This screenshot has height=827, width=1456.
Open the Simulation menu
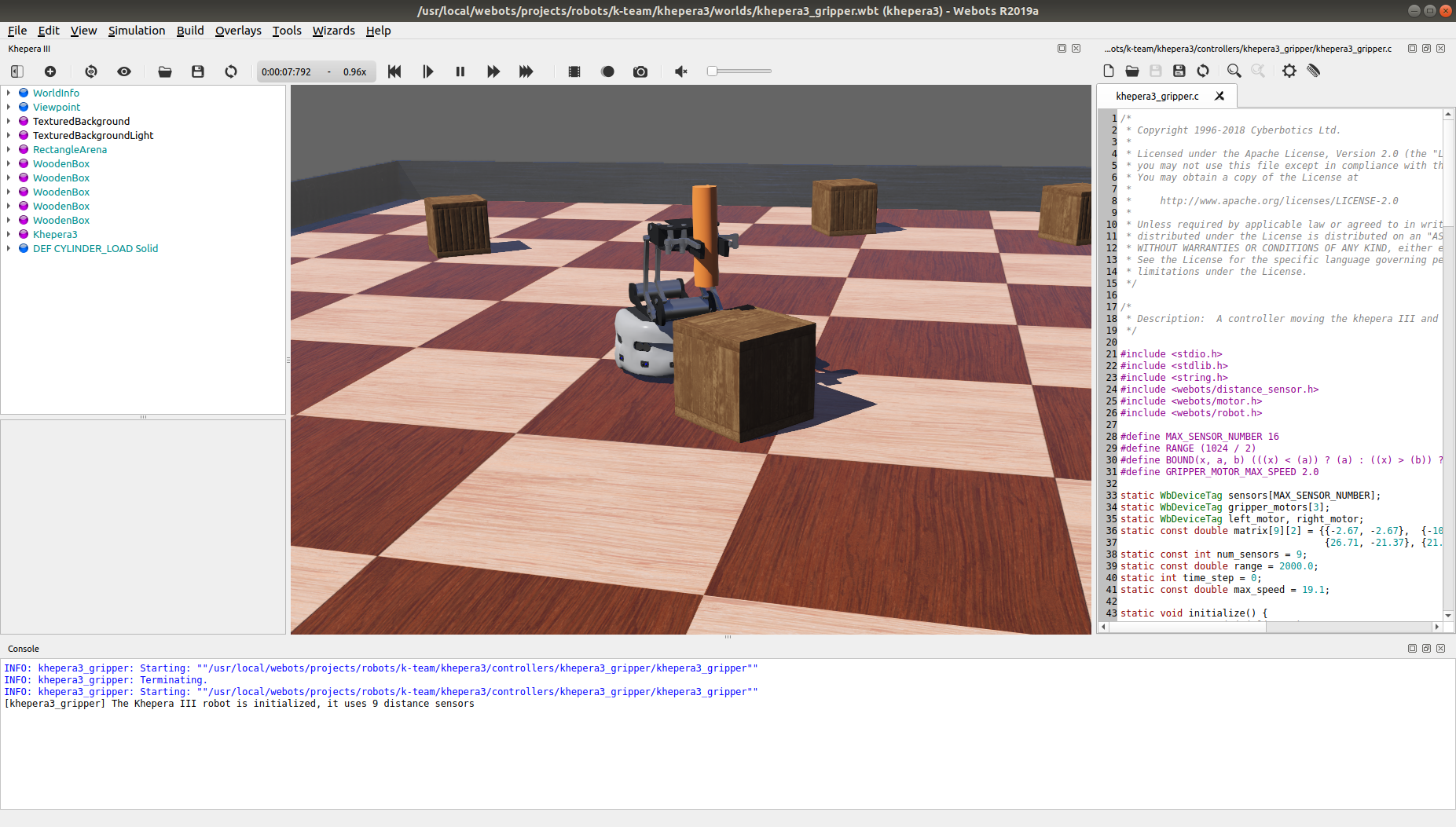click(137, 31)
